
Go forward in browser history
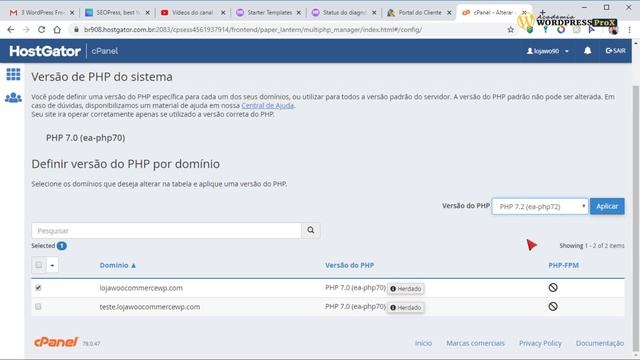pyautogui.click(x=26, y=29)
